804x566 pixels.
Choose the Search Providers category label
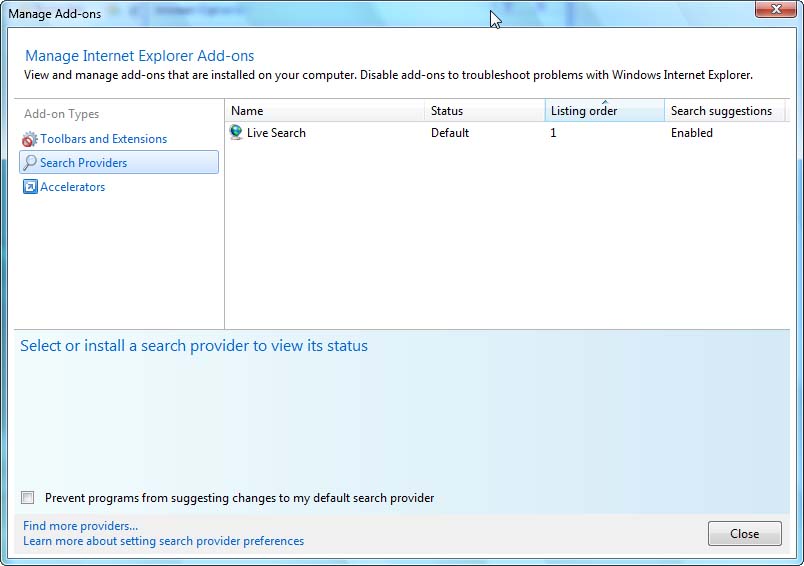[x=83, y=163]
